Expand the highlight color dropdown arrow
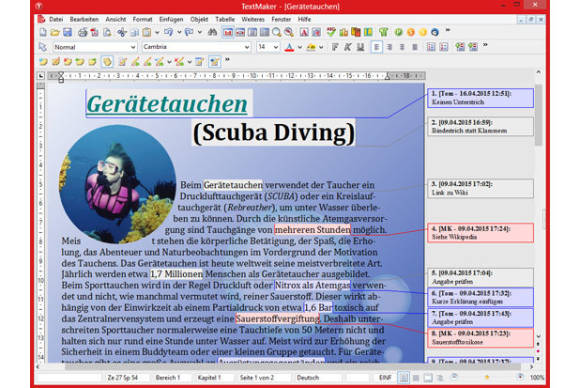The width and height of the screenshot is (580, 388). pyautogui.click(x=321, y=47)
